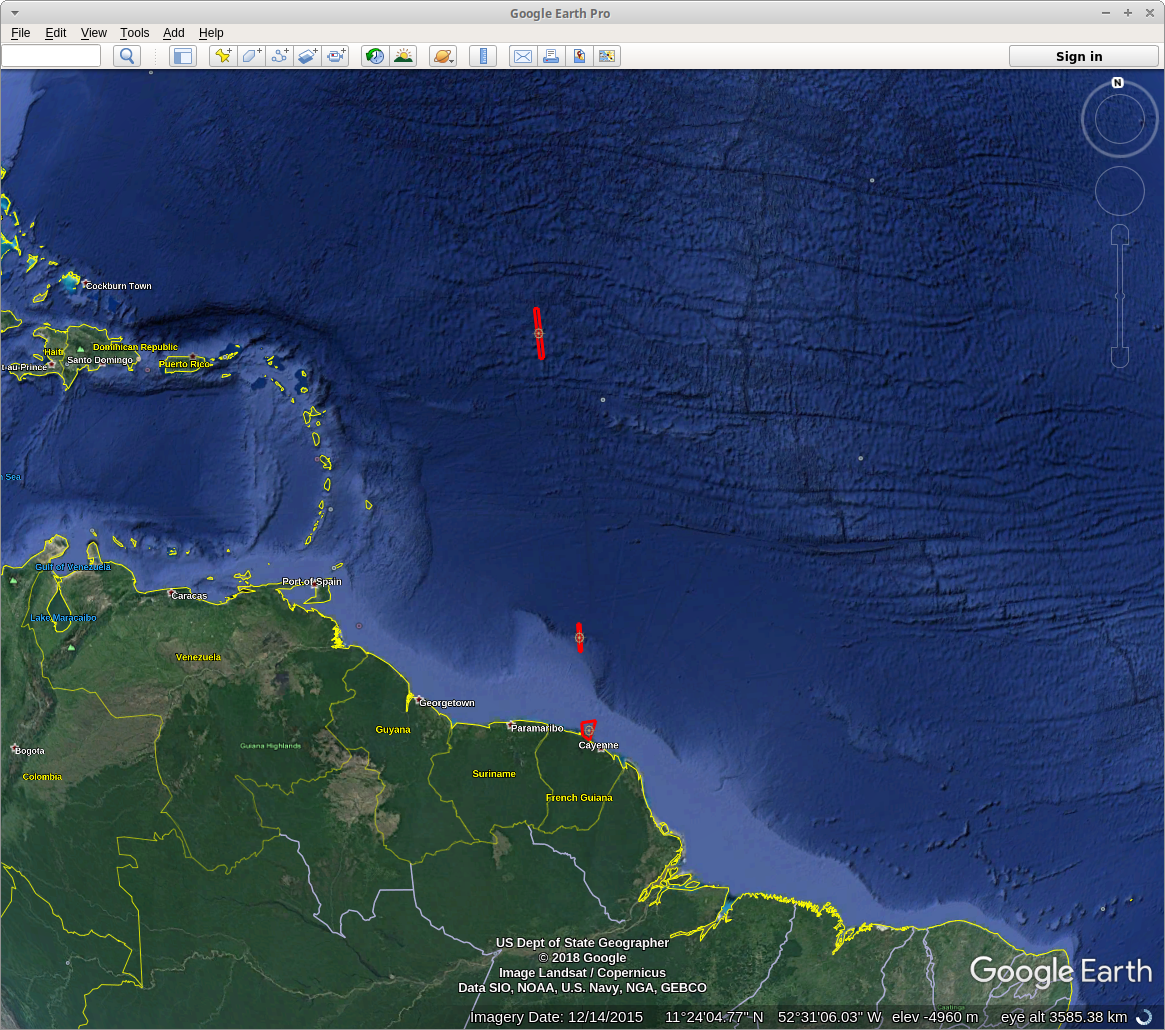Toggle sunlight across the landscape

403,56
